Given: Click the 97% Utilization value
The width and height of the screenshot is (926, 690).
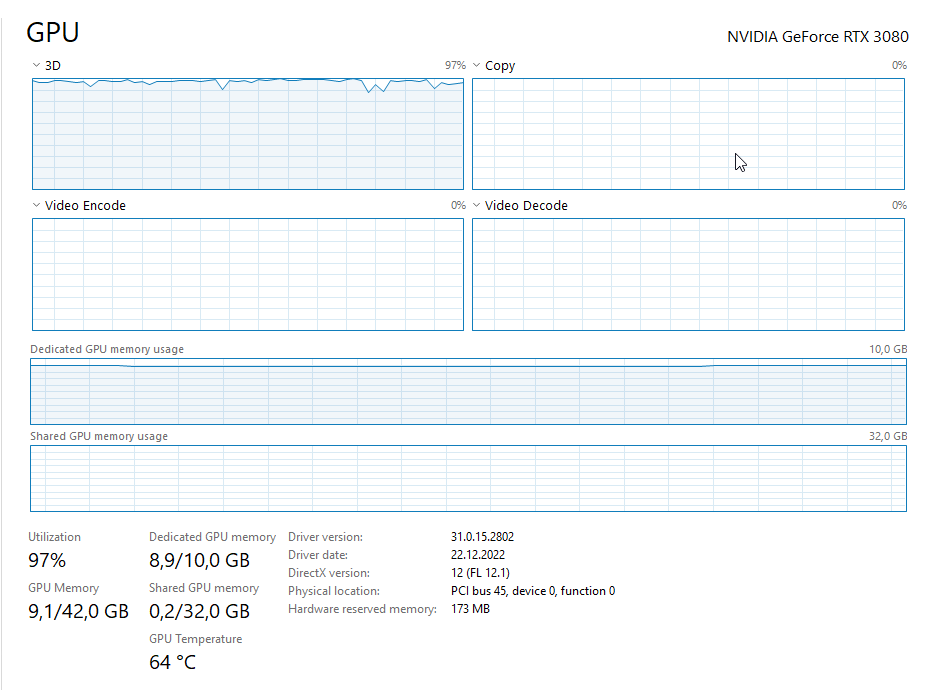Looking at the screenshot, I should click(x=47, y=560).
